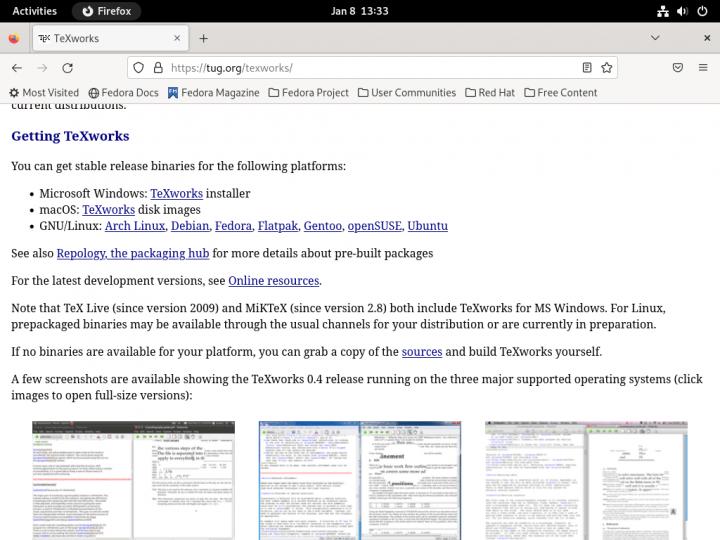720x540 pixels.
Task: Click the site security padlock icon
Action: [x=158, y=68]
